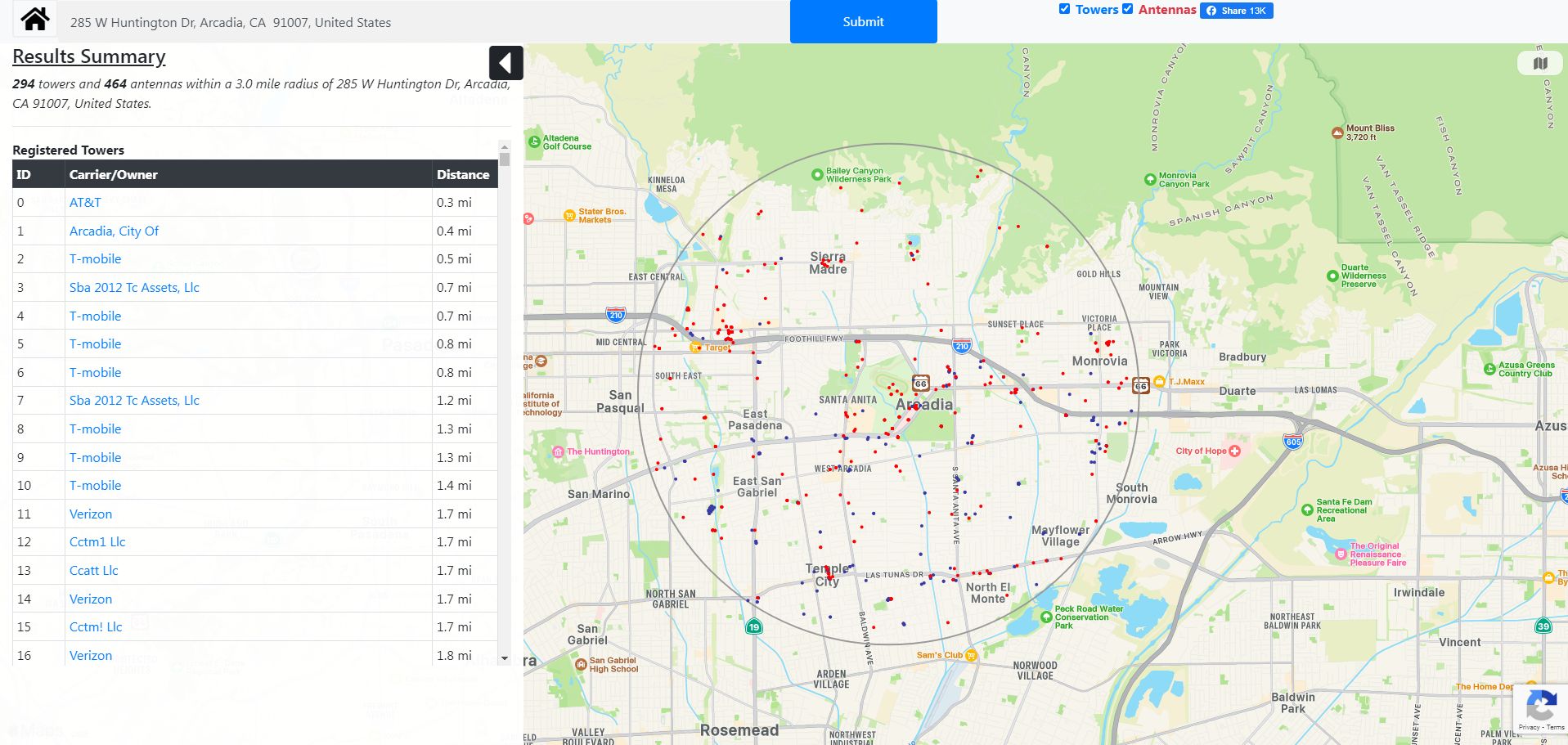
Task: Open the map type selector icon
Action: (x=1540, y=64)
